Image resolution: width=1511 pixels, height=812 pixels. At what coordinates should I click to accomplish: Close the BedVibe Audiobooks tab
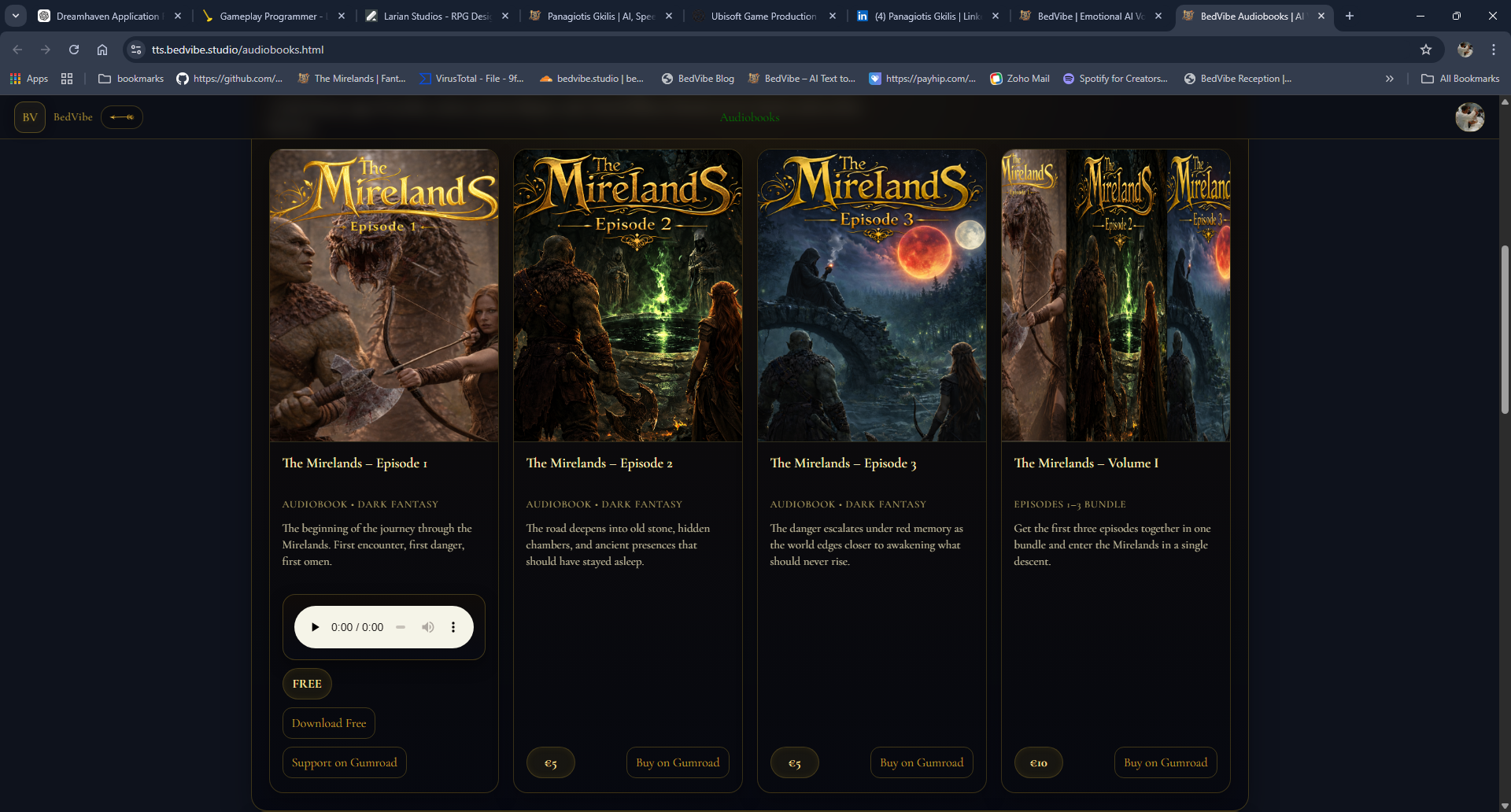1321,16
